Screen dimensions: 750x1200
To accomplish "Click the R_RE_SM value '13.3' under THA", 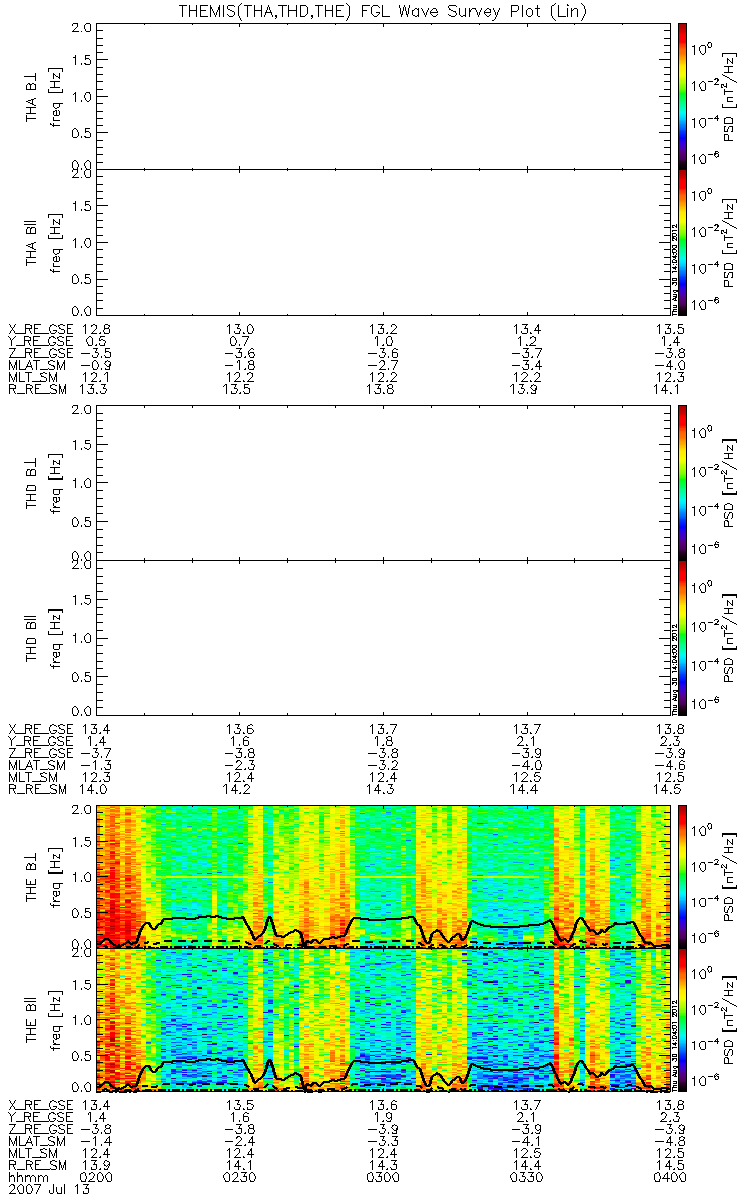I will (98, 389).
